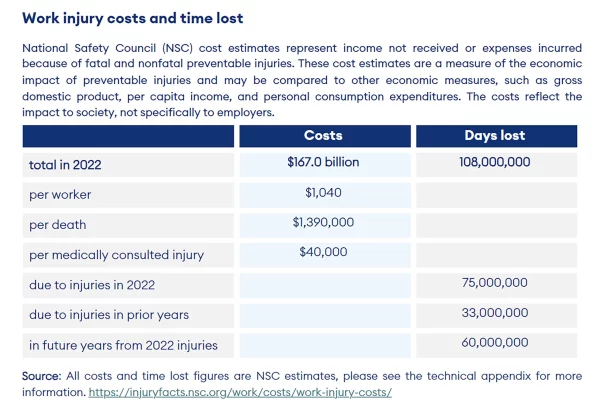The height and width of the screenshot is (409, 600).
Task: Click the "total in 2022" row label
Action: 66,164
